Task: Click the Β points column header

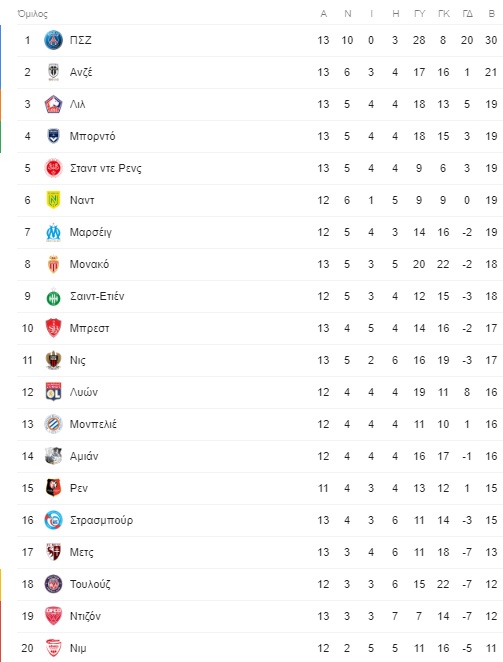Action: pyautogui.click(x=491, y=14)
